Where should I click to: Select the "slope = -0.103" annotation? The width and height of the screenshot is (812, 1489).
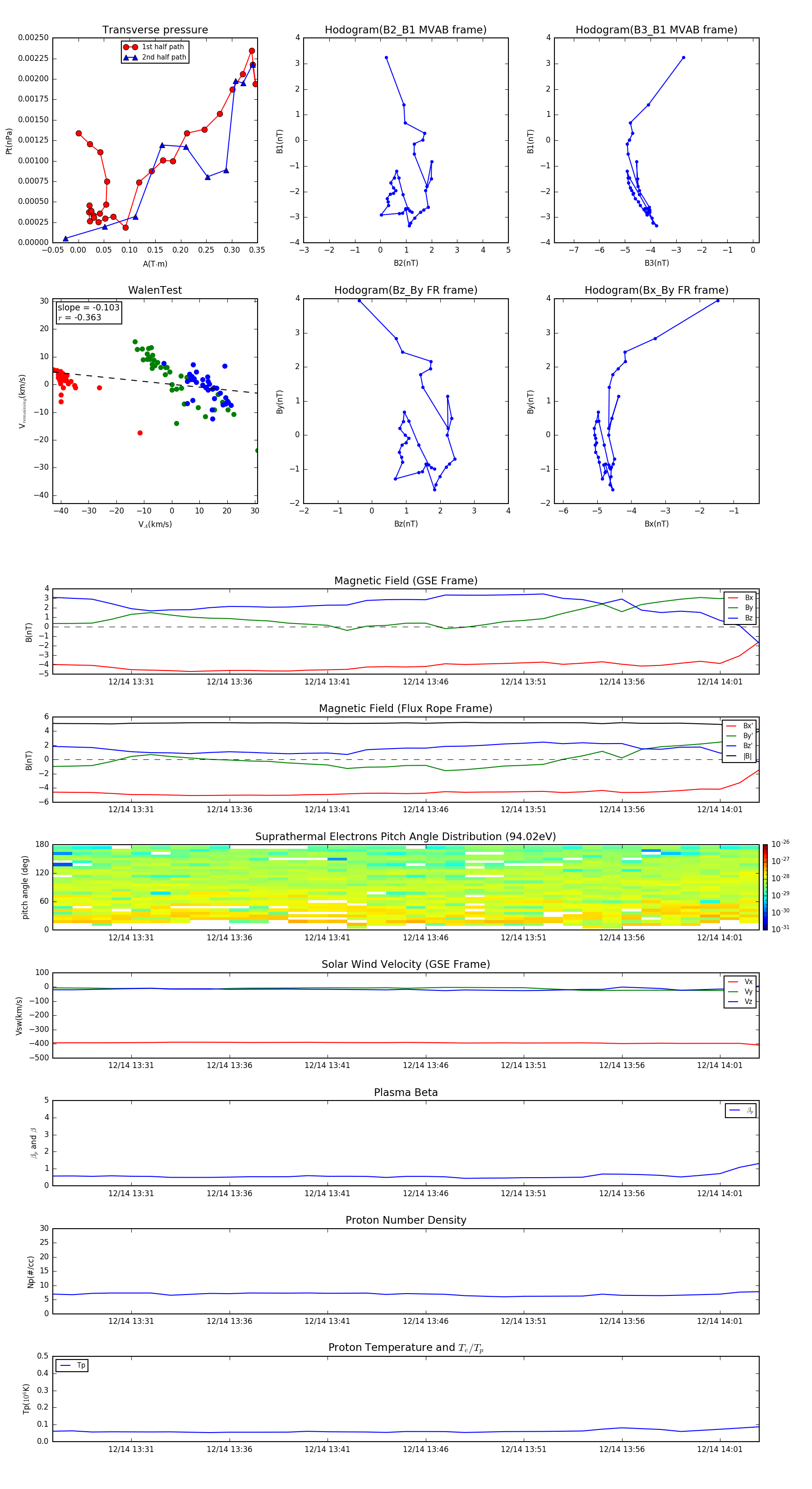[x=88, y=308]
